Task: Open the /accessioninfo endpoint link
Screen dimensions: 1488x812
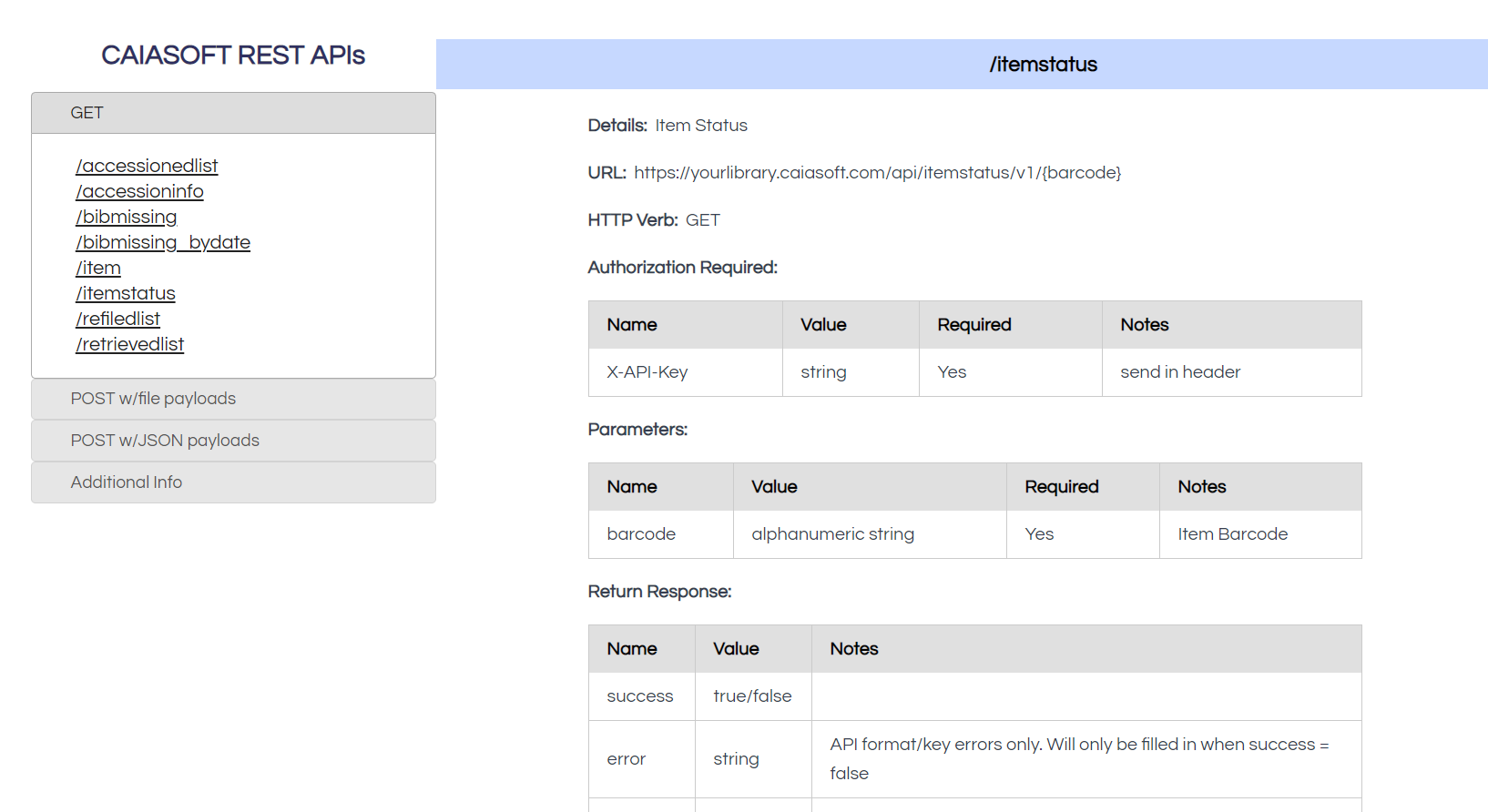Action: click(x=139, y=191)
